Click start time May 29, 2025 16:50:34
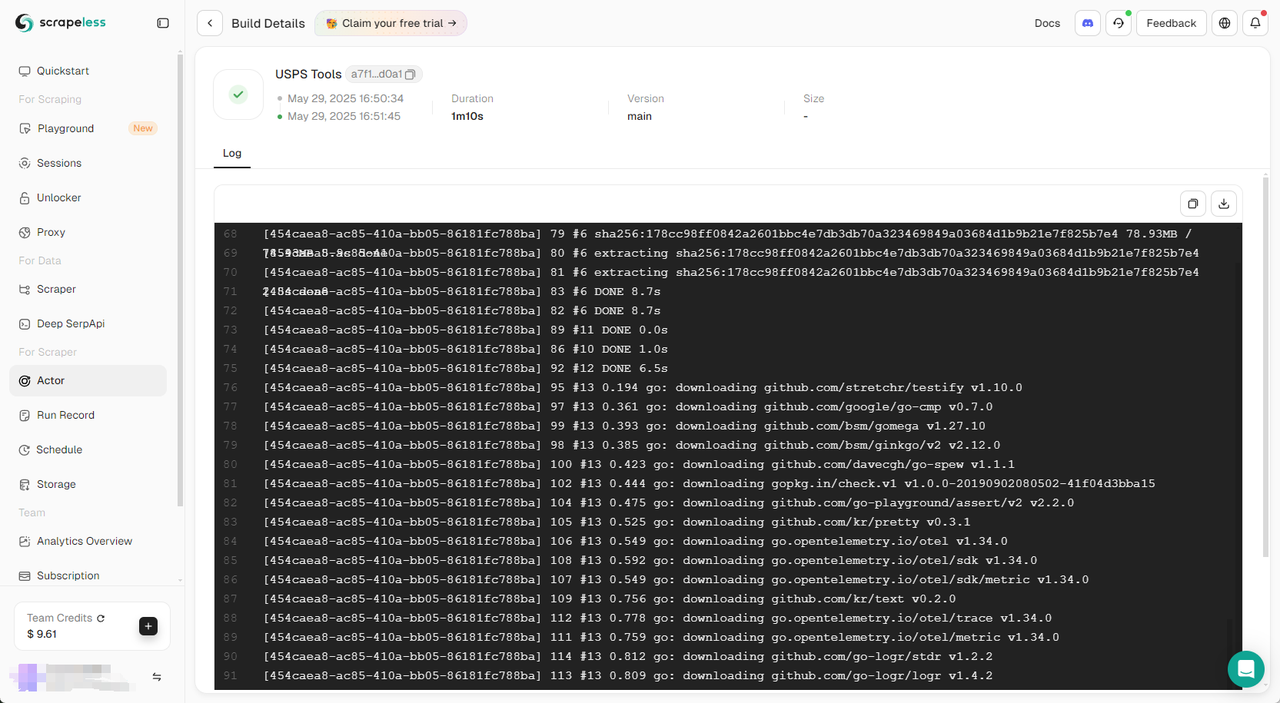 [x=345, y=98]
